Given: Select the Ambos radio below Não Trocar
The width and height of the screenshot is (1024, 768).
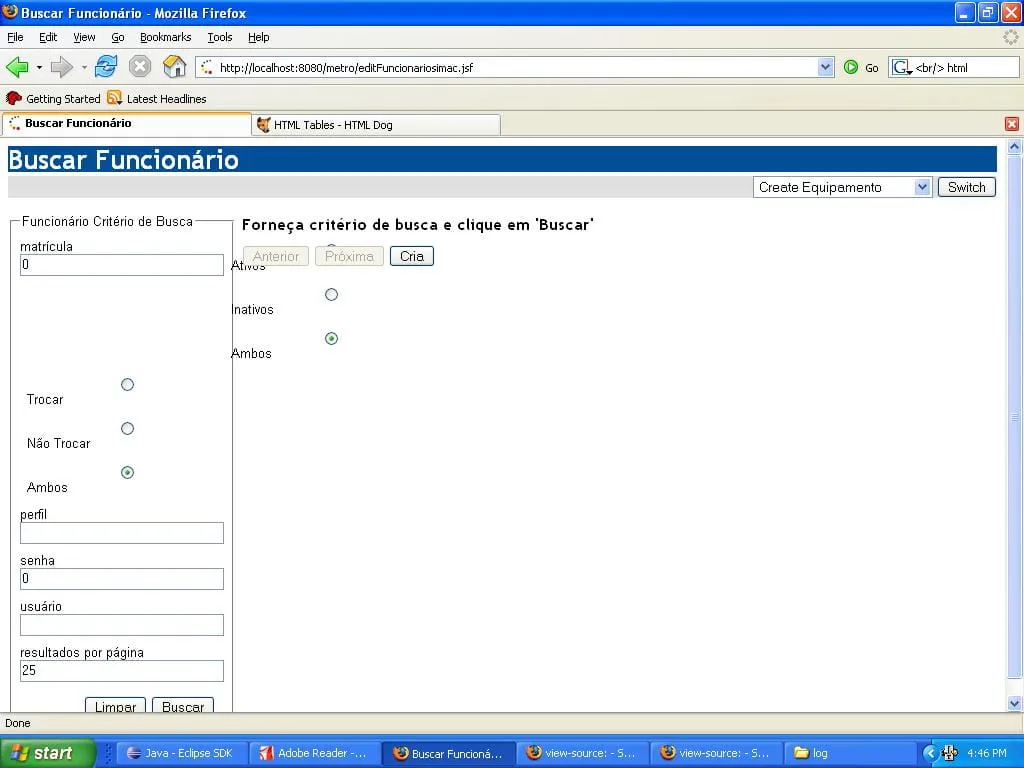Looking at the screenshot, I should point(127,472).
